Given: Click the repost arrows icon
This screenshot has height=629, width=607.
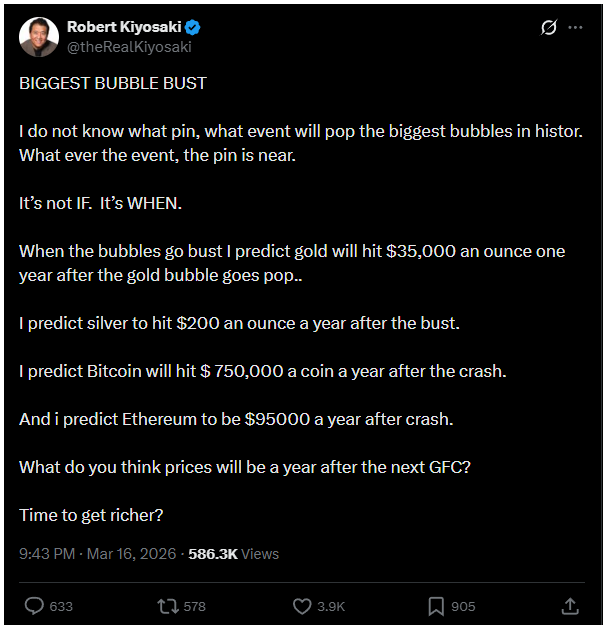Looking at the screenshot, I should tap(168, 606).
